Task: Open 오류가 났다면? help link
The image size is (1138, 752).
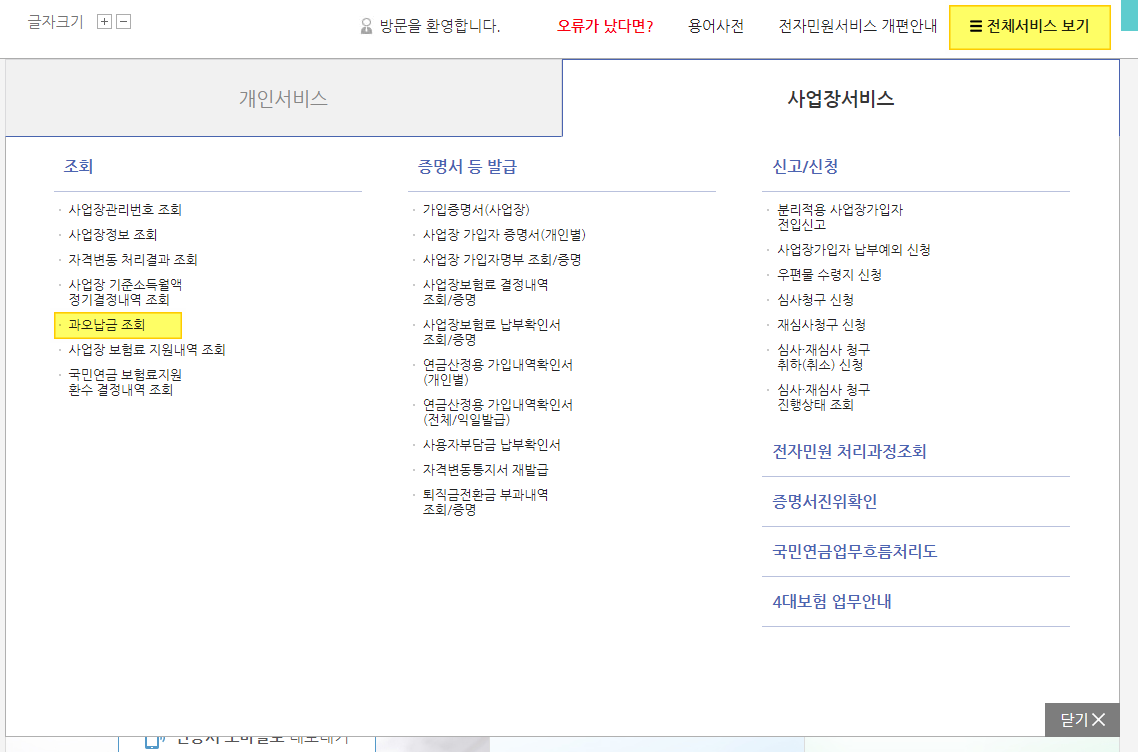Action: [x=605, y=26]
